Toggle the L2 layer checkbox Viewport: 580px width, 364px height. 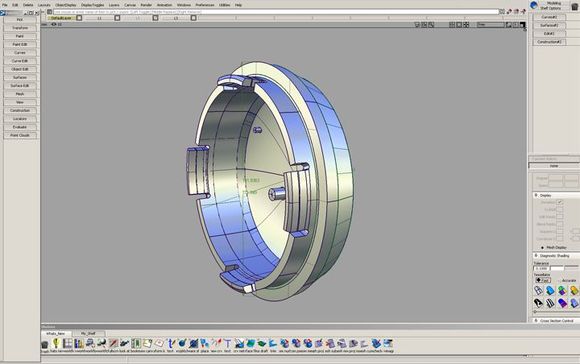[x=155, y=18]
